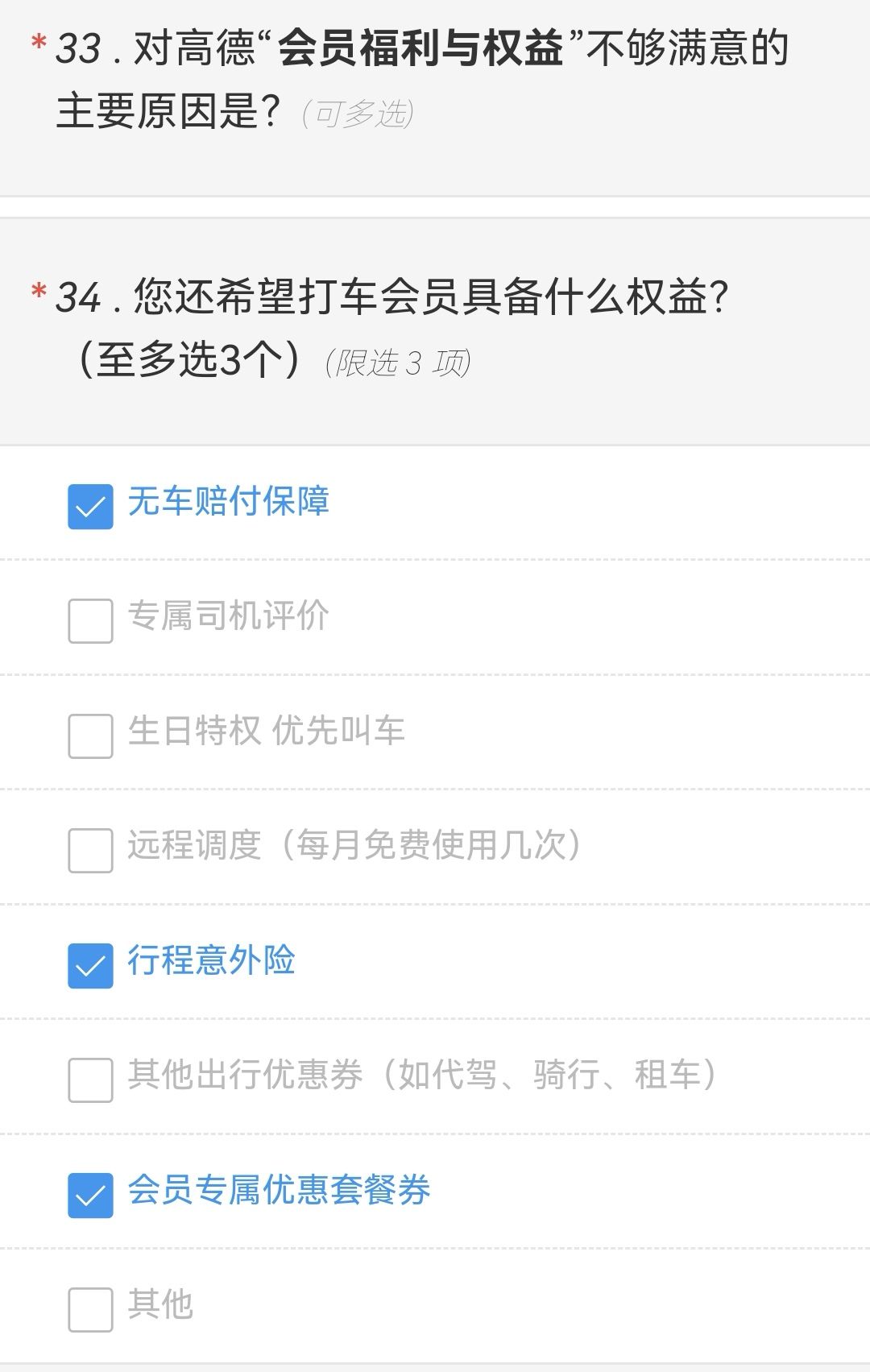This screenshot has width=870, height=1372.
Task: Tap the 其他 option label
Action: coord(160,1304)
